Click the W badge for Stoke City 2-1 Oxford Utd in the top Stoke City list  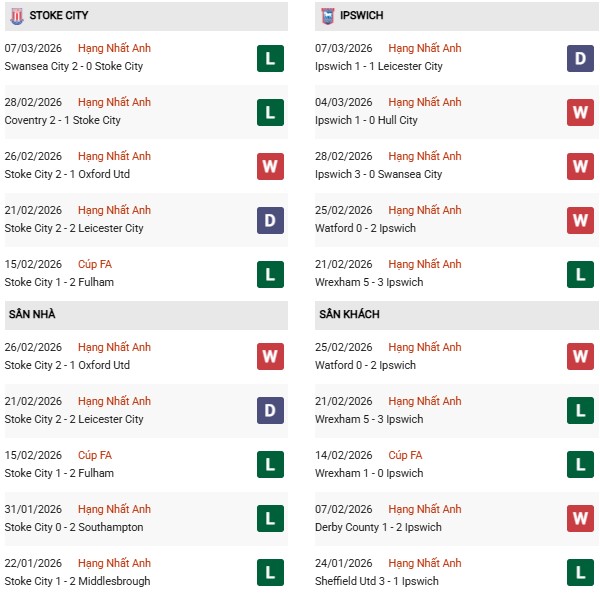point(270,166)
